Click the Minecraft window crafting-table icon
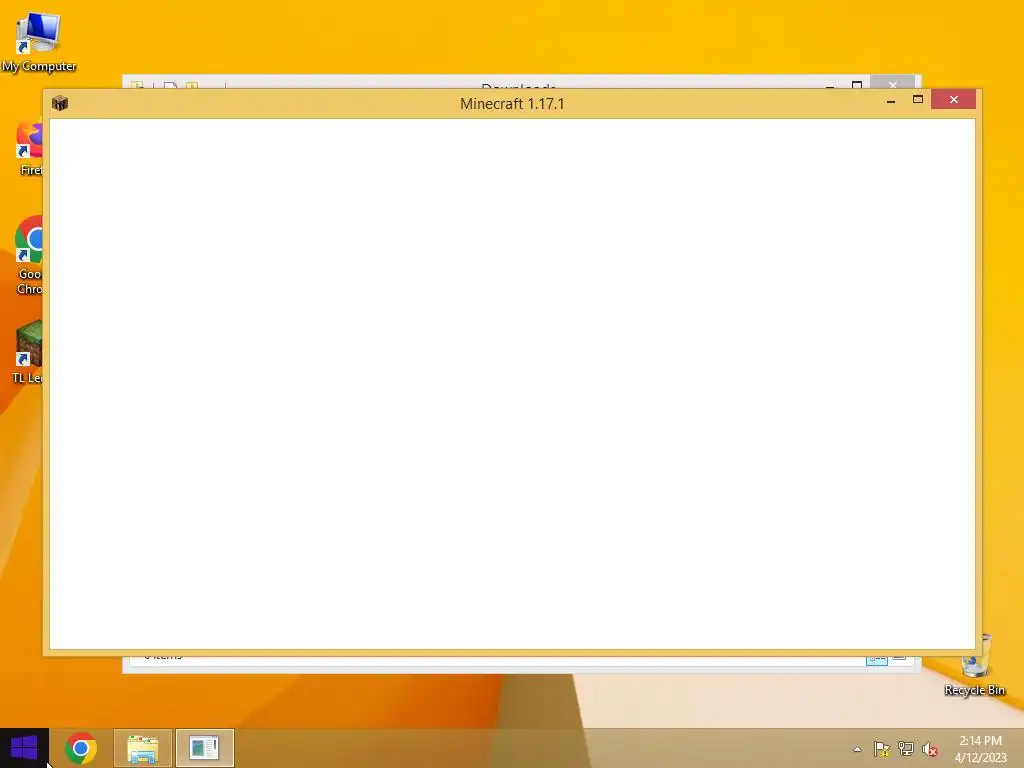The width and height of the screenshot is (1024, 768). click(60, 103)
